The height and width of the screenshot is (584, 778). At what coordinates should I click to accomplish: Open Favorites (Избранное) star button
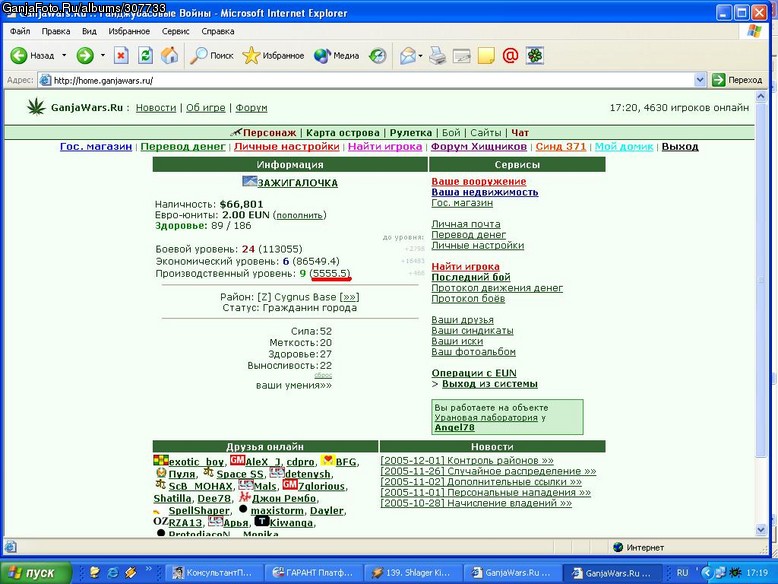click(273, 56)
